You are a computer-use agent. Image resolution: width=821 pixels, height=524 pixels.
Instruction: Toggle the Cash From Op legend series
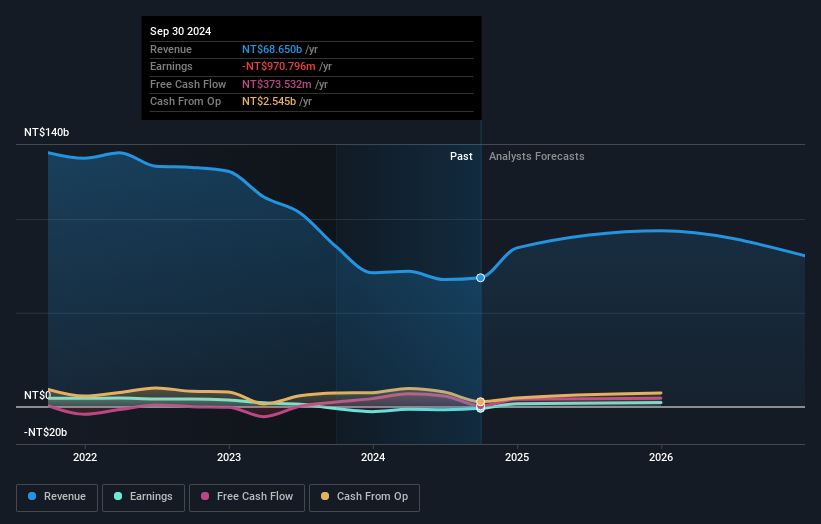(364, 497)
